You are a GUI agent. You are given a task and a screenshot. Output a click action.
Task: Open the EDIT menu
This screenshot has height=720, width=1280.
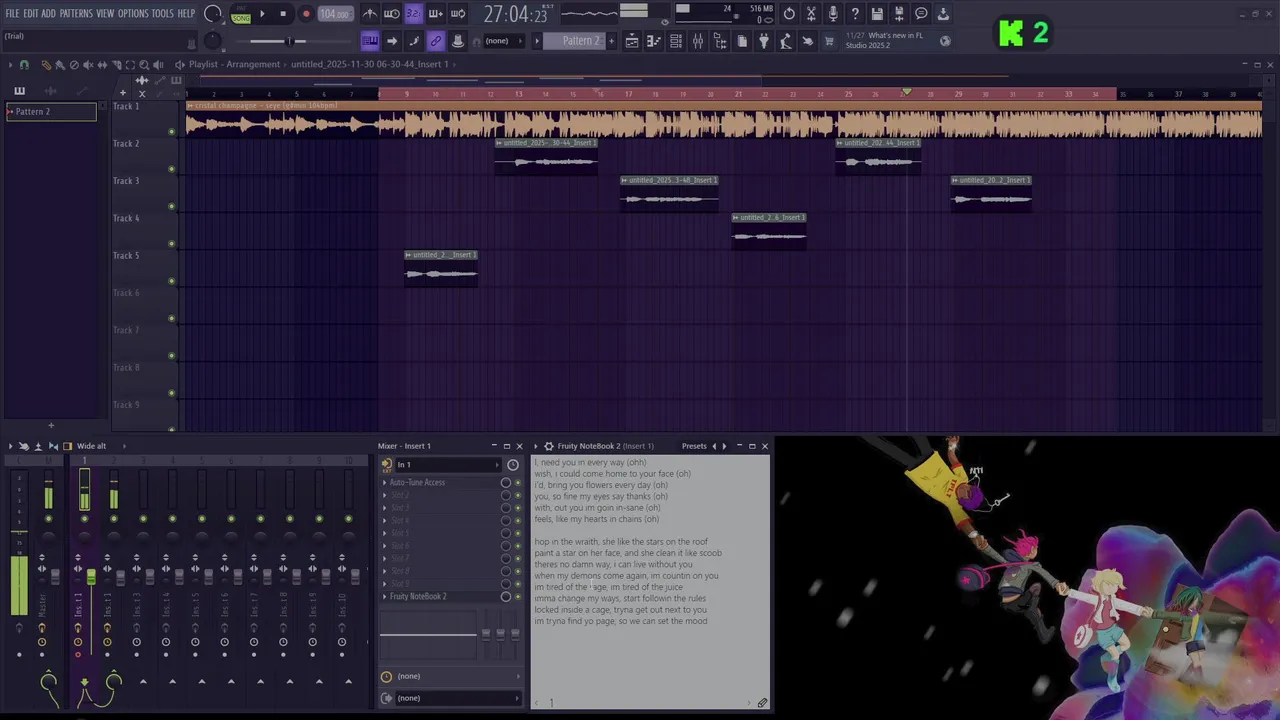(31, 13)
